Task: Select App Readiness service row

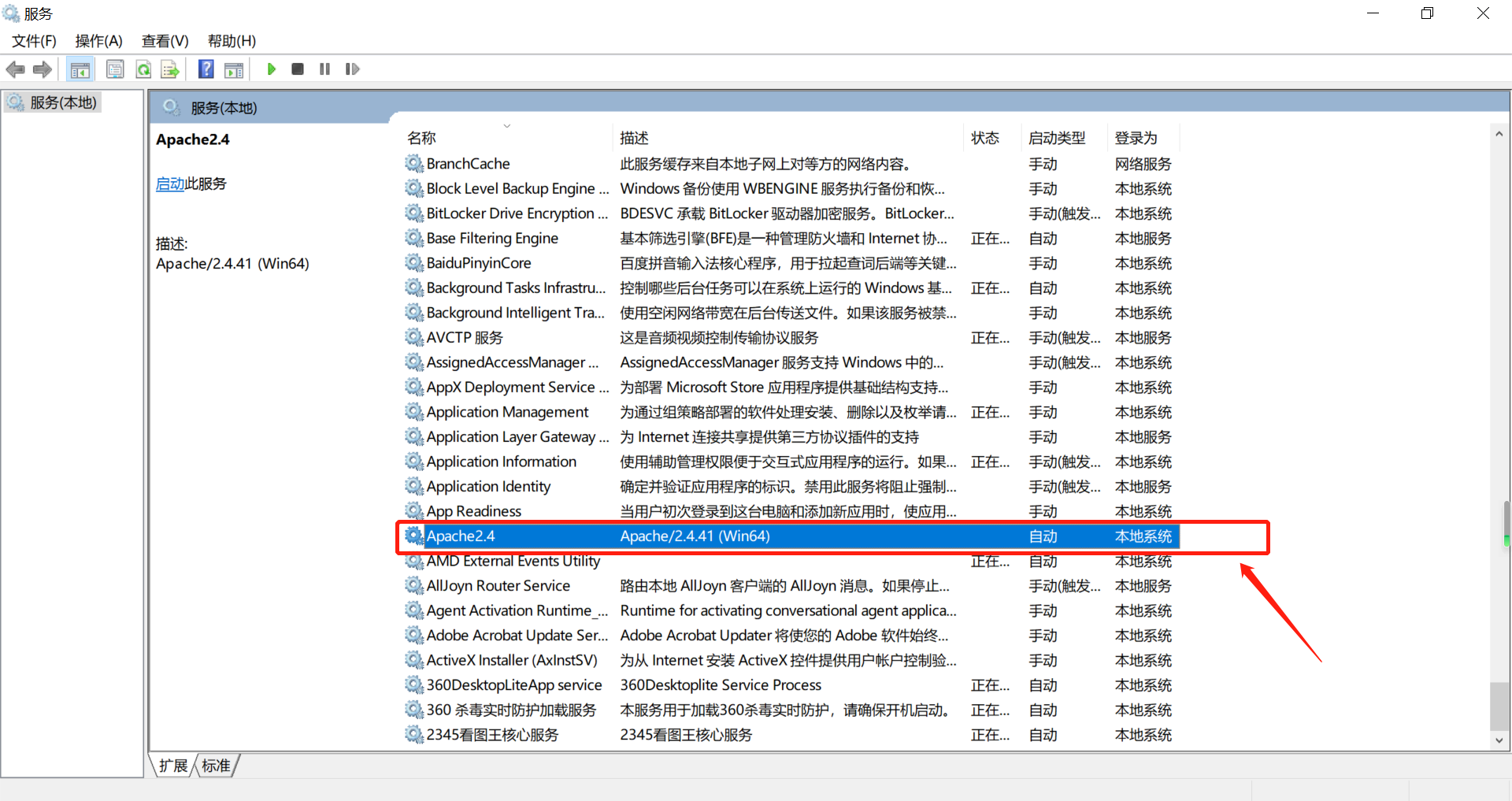Action: 791,511
